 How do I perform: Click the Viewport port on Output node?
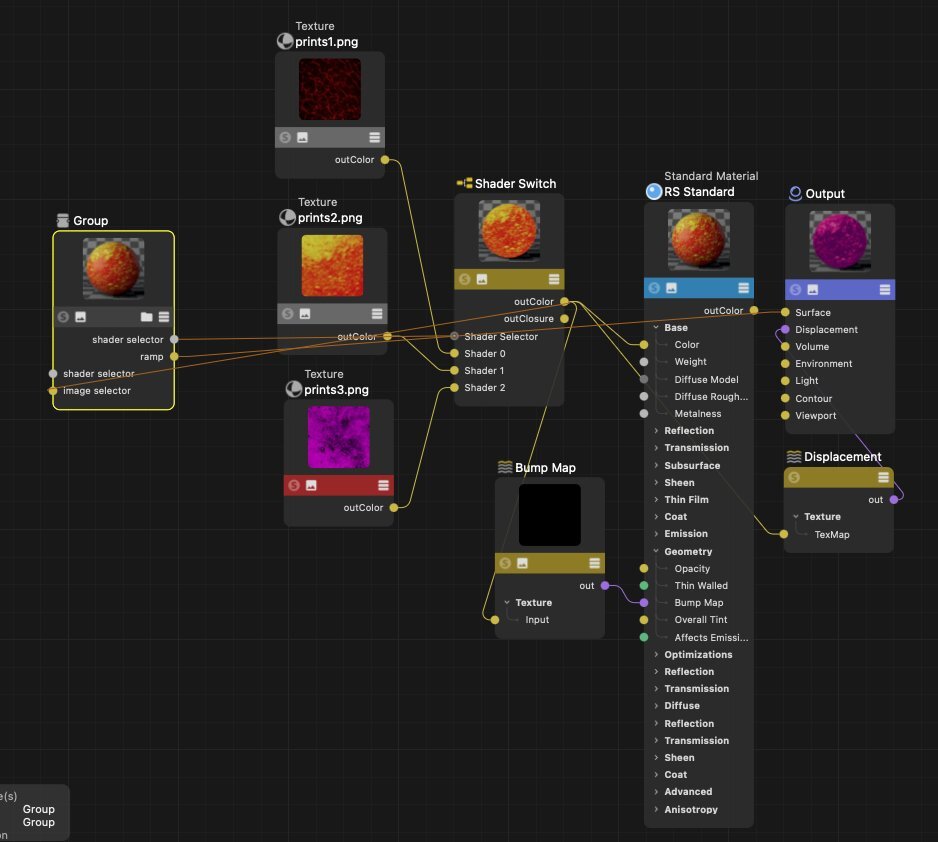coord(785,415)
